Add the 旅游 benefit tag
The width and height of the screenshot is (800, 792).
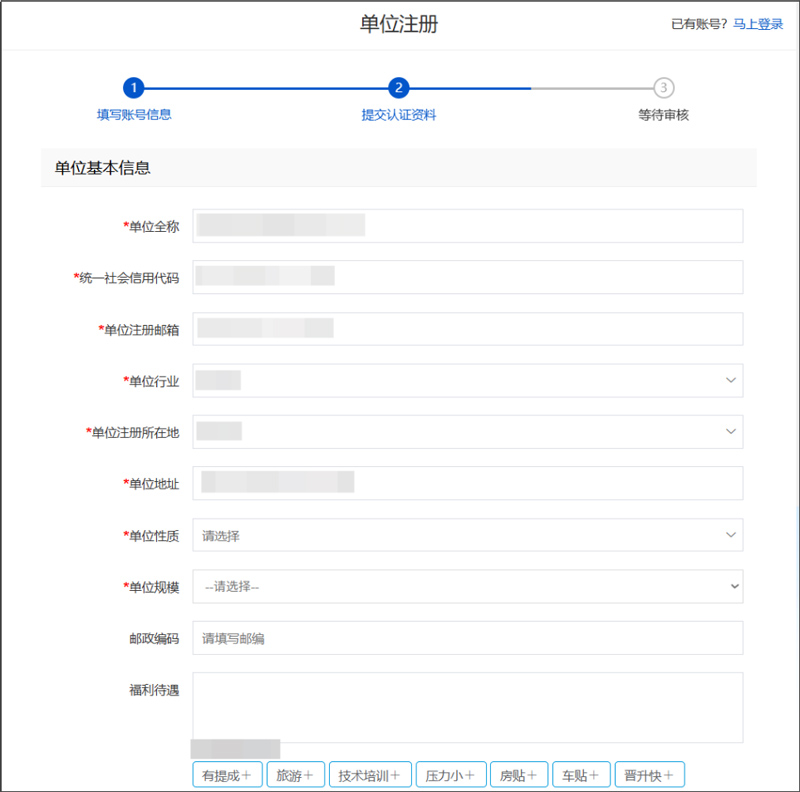(295, 775)
